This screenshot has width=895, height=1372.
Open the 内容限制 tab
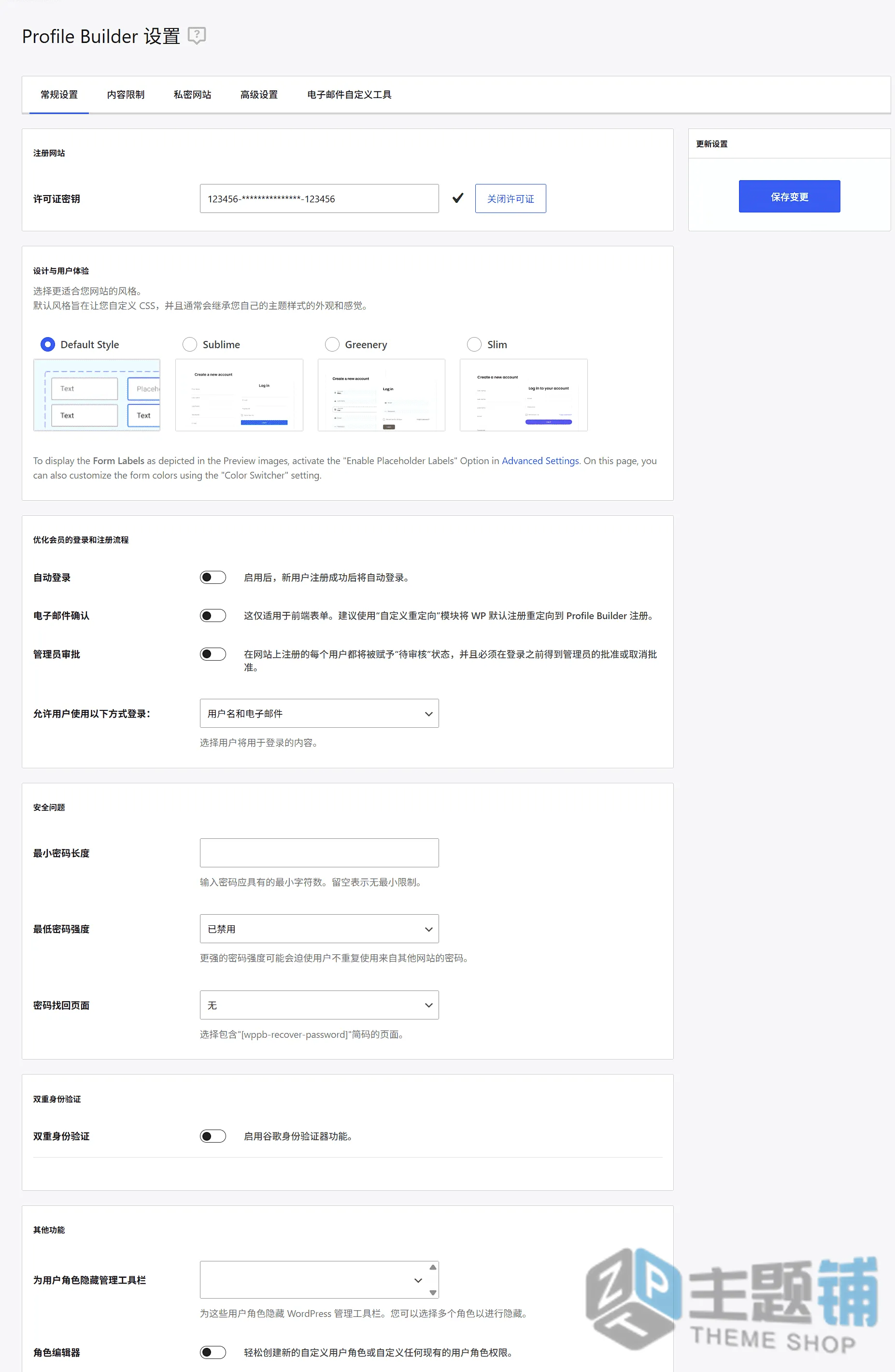tap(126, 95)
